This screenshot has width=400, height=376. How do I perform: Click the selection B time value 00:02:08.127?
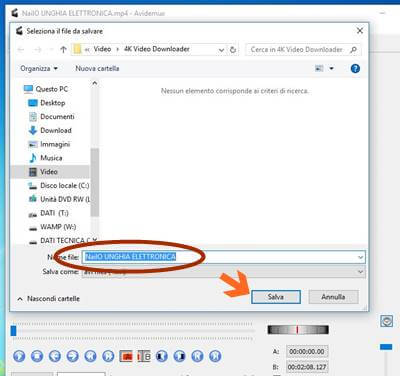307,367
